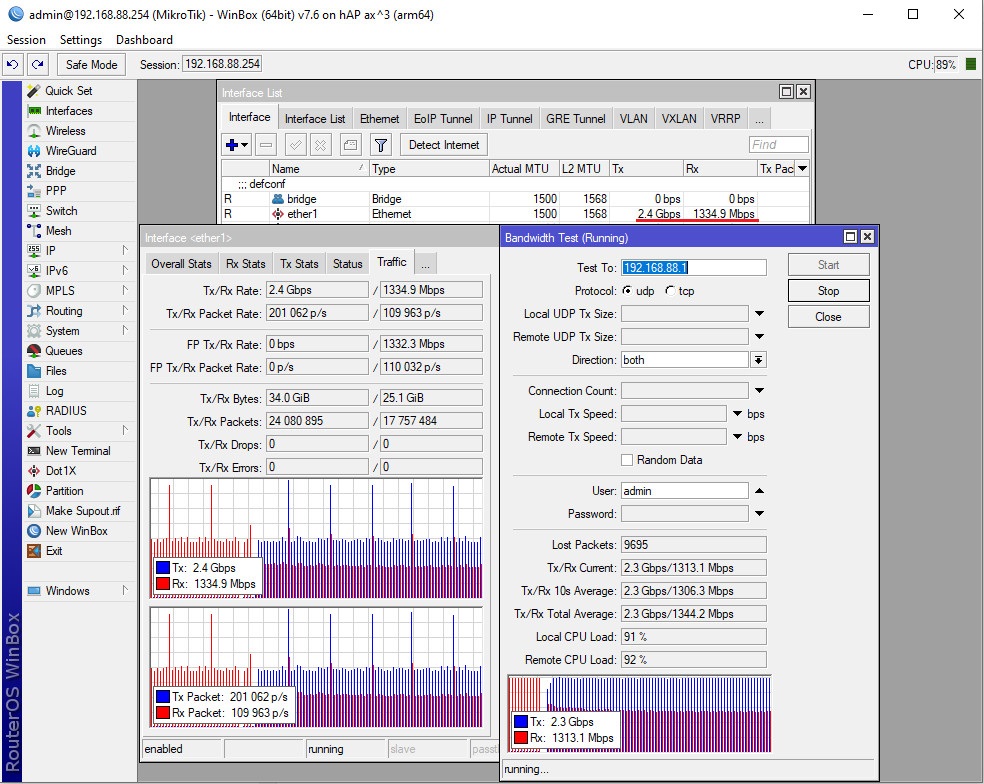Select the bridge interface row
The image size is (984, 784).
[515, 199]
